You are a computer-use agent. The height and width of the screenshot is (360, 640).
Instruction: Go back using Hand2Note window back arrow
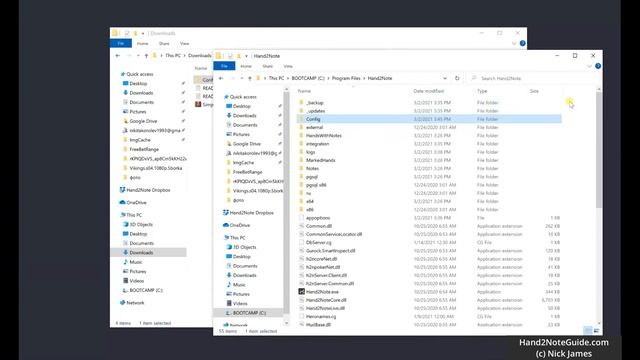(221, 78)
